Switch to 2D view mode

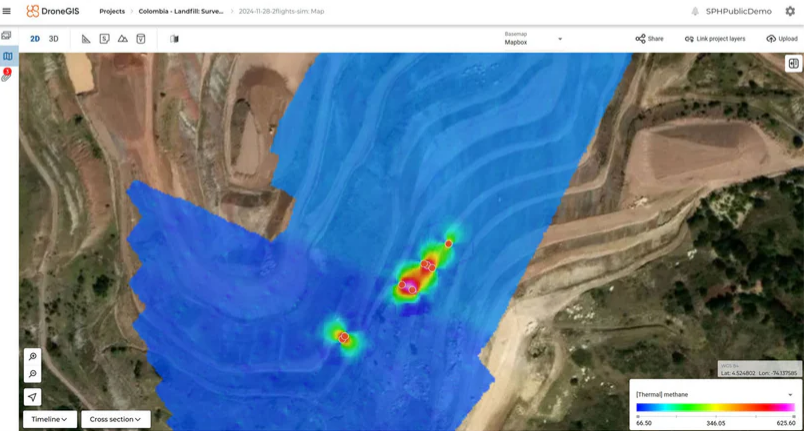[x=35, y=39]
